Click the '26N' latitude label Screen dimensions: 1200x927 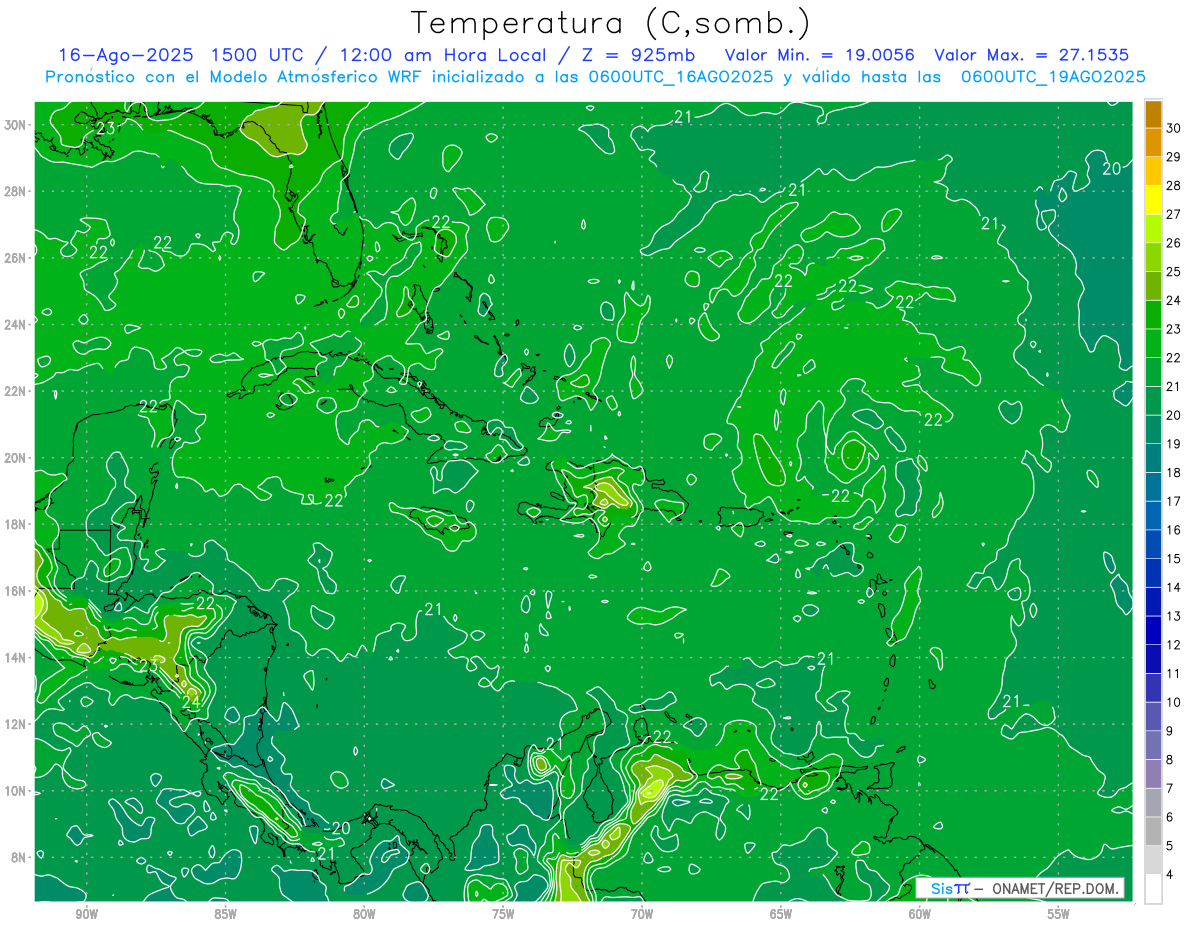click(16, 258)
